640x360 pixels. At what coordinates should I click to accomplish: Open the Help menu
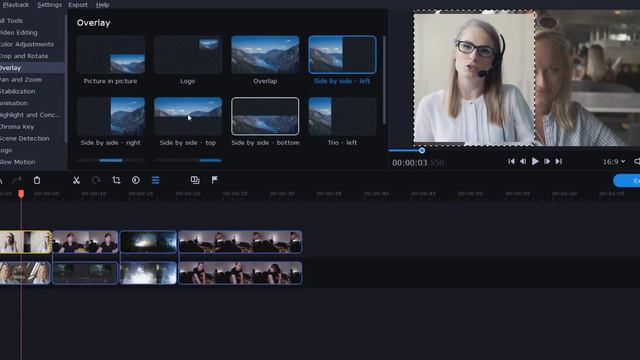click(102, 4)
